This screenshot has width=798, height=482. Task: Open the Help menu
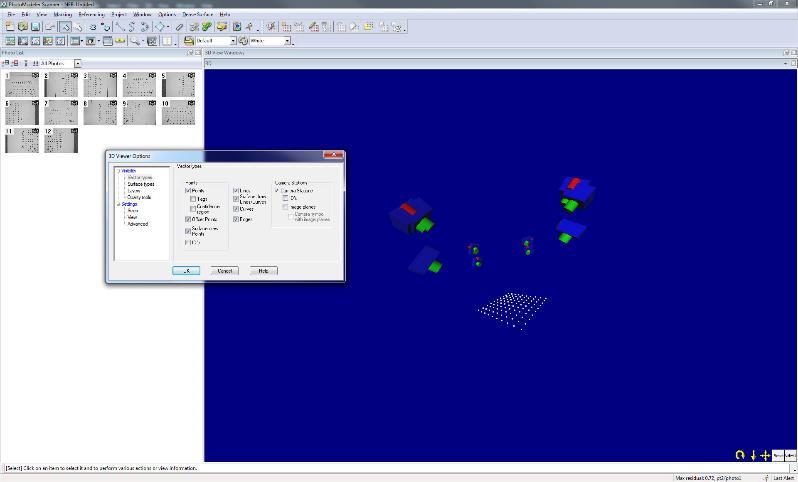[224, 14]
